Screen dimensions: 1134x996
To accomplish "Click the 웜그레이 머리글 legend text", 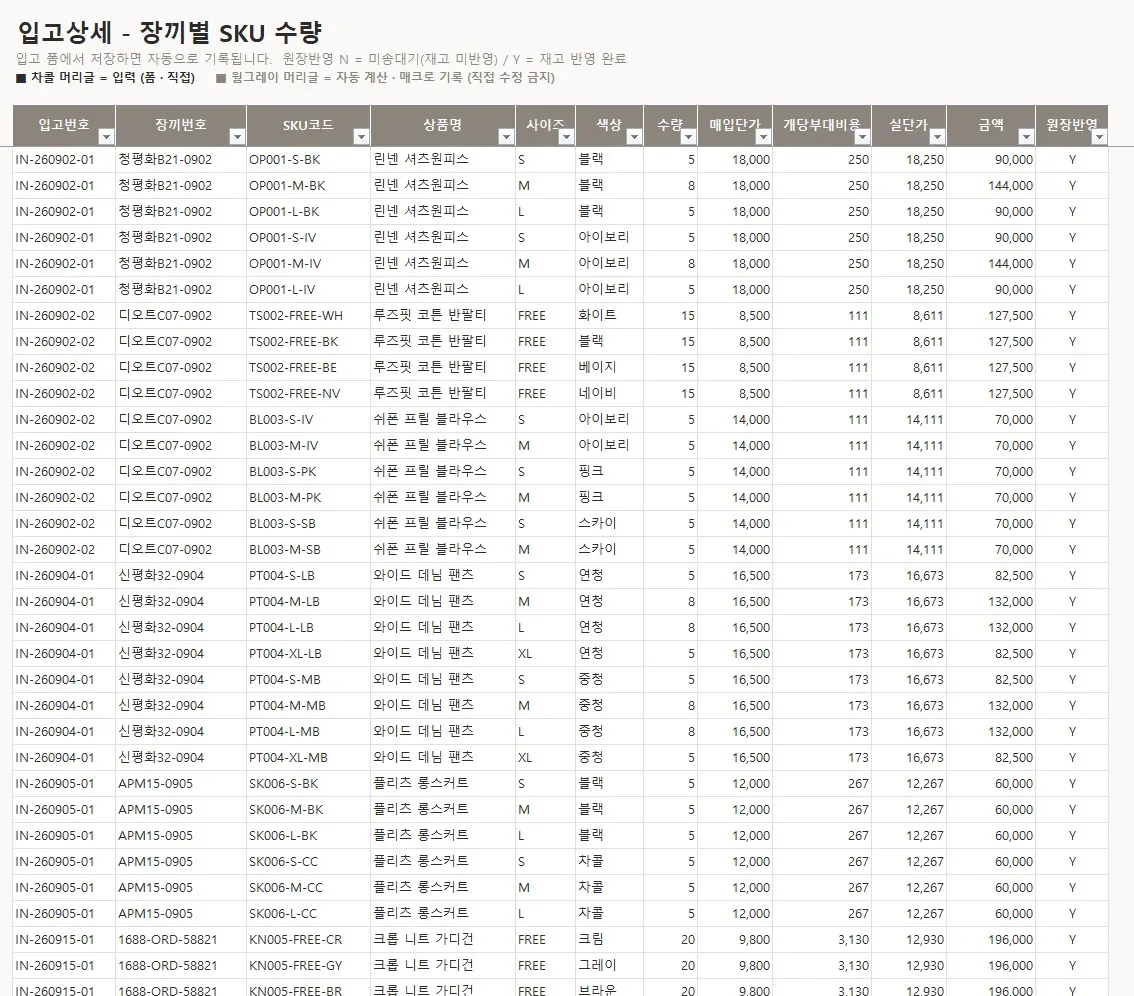I will [385, 77].
